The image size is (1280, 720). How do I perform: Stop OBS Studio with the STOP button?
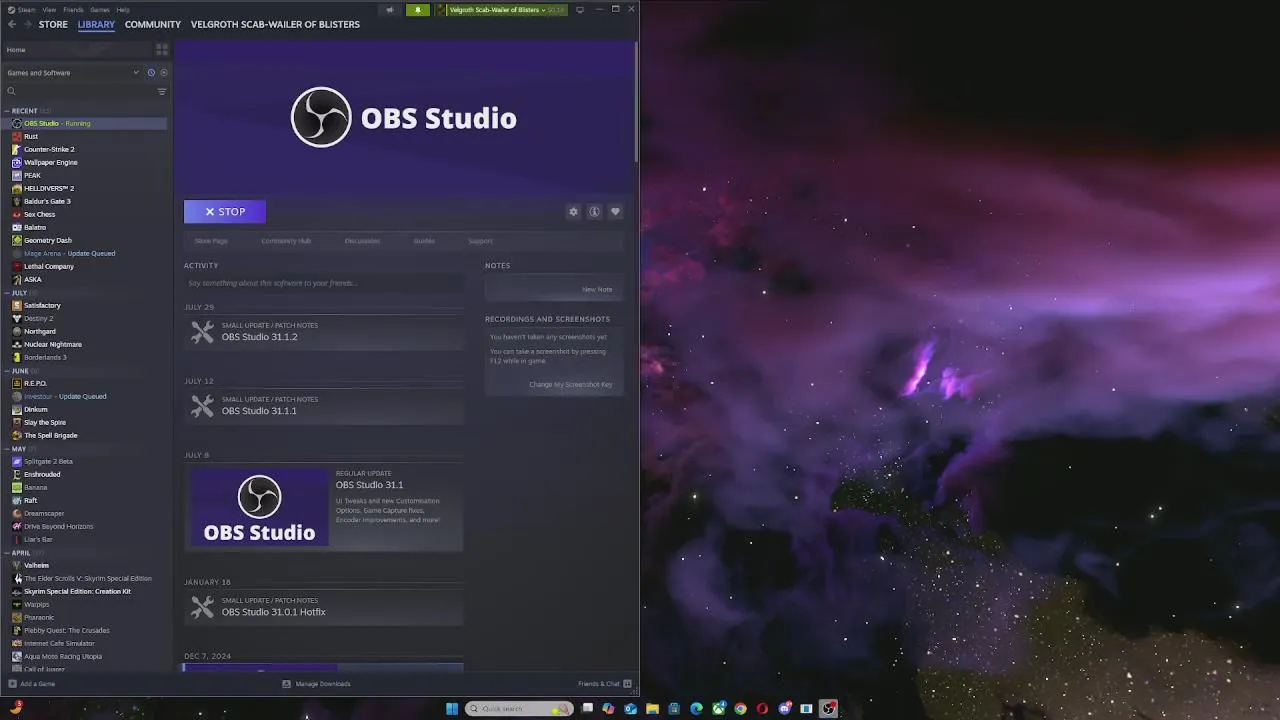[x=225, y=212]
